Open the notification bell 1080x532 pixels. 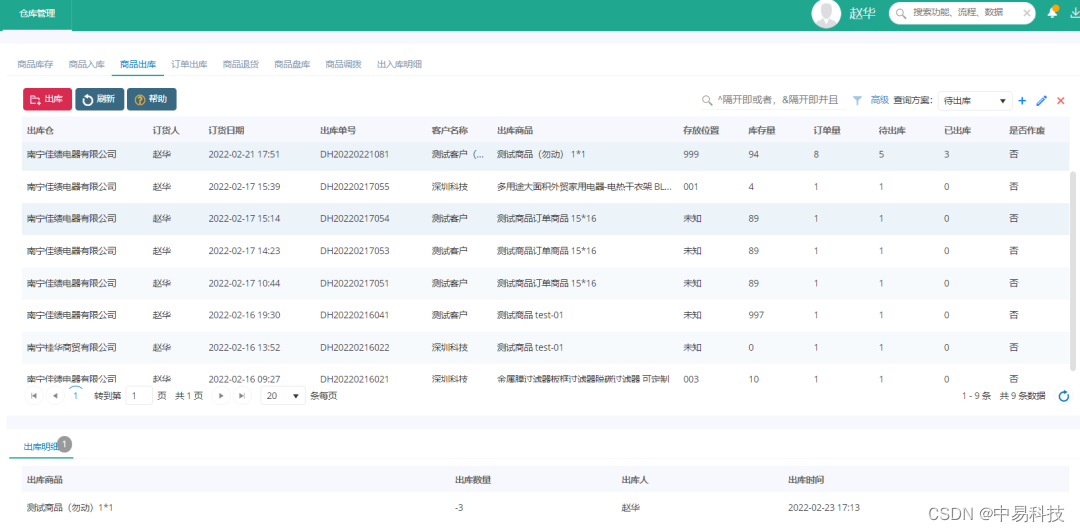[1052, 12]
